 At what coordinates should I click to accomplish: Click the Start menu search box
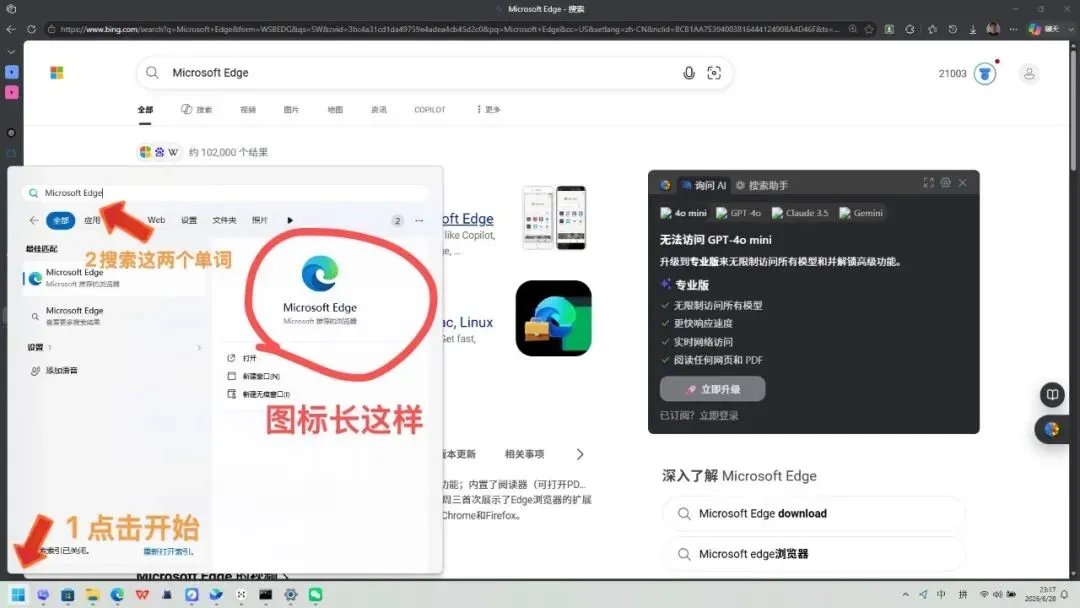[227, 193]
